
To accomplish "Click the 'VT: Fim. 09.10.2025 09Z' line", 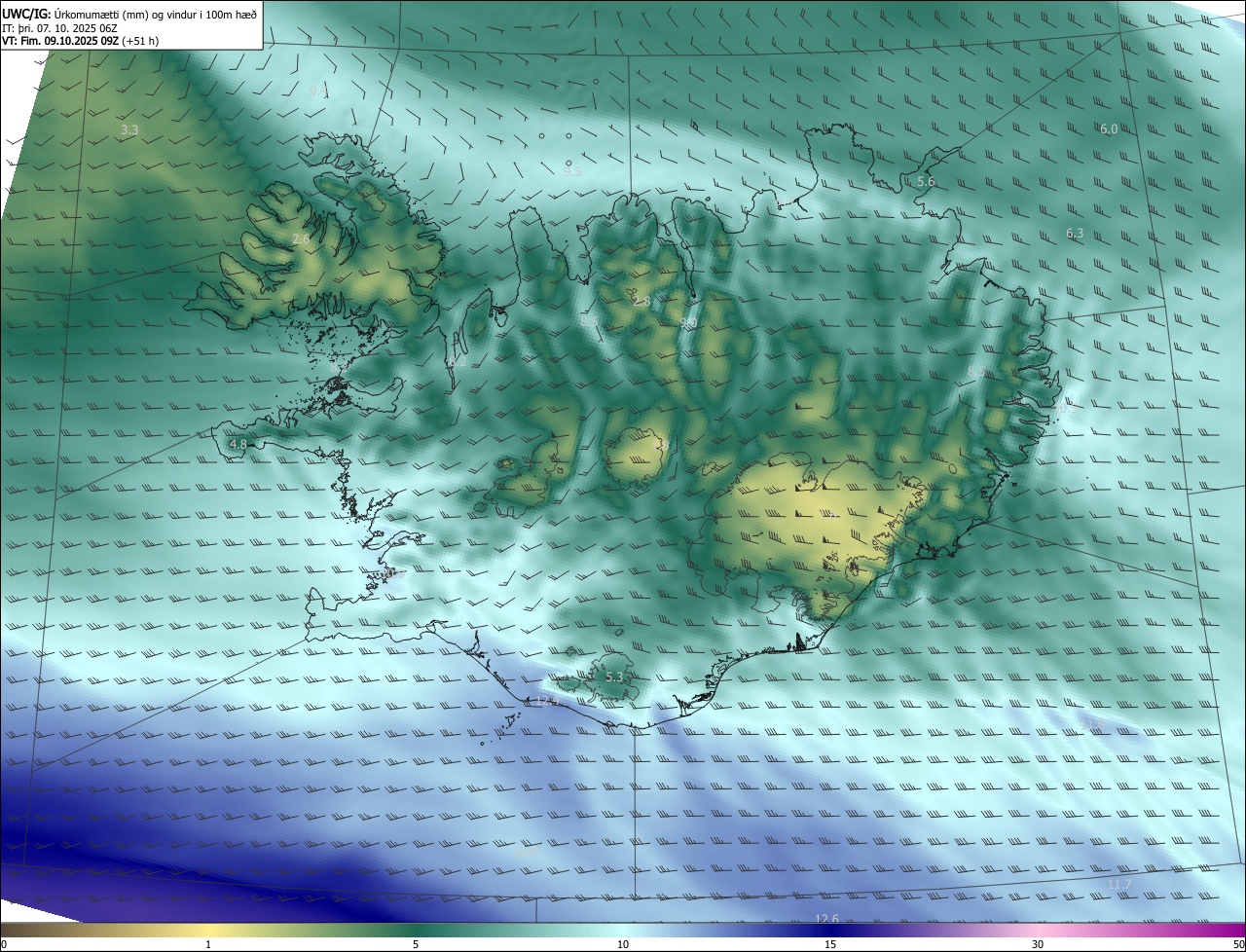I will [x=81, y=41].
